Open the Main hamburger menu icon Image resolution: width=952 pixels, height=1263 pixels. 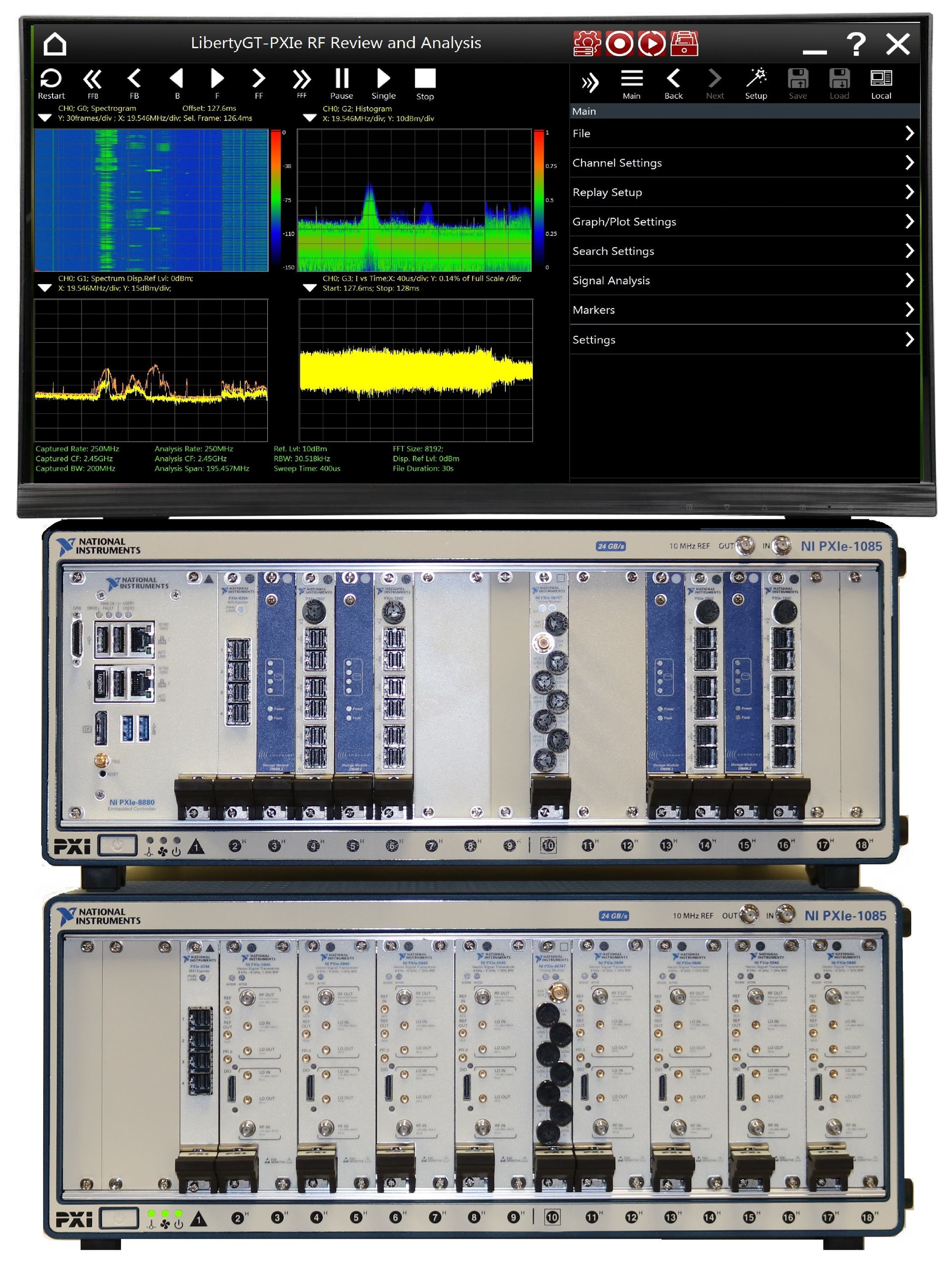tap(631, 80)
